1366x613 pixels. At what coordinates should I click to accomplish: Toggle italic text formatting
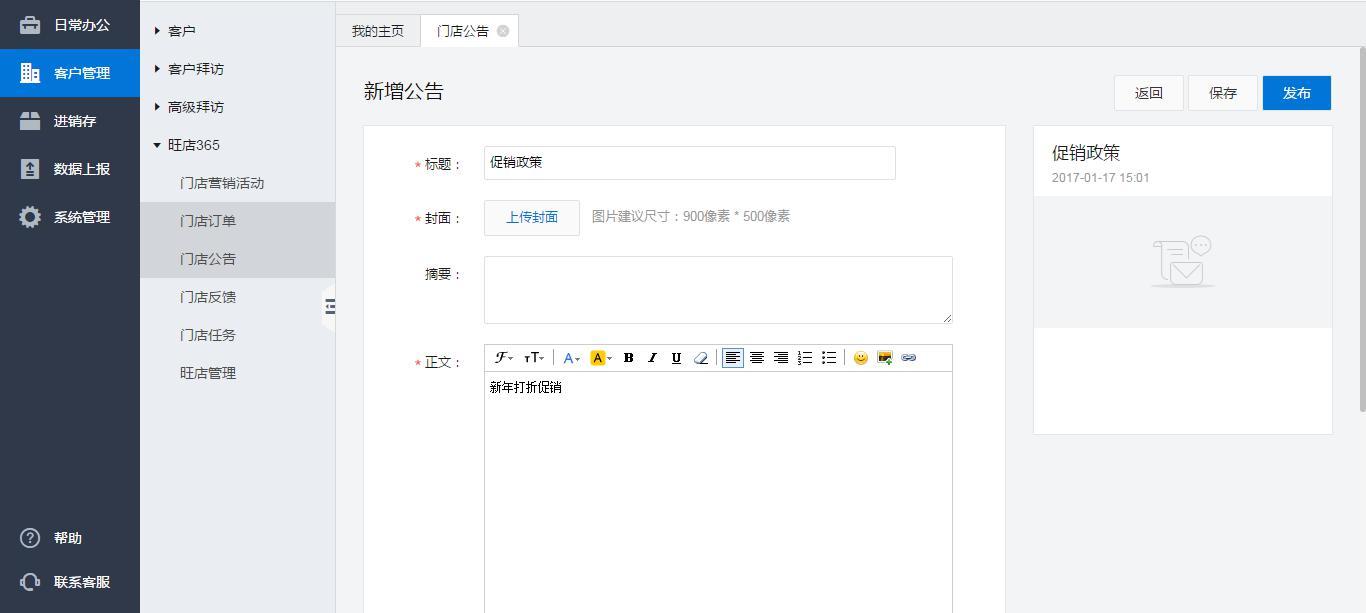[652, 358]
